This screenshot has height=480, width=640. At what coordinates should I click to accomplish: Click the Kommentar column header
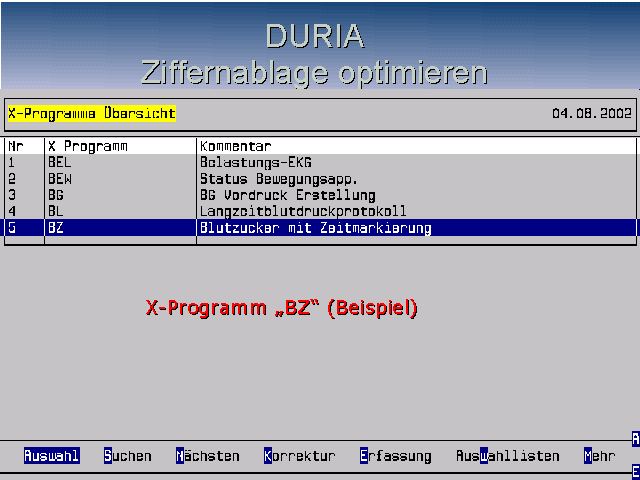(x=236, y=146)
